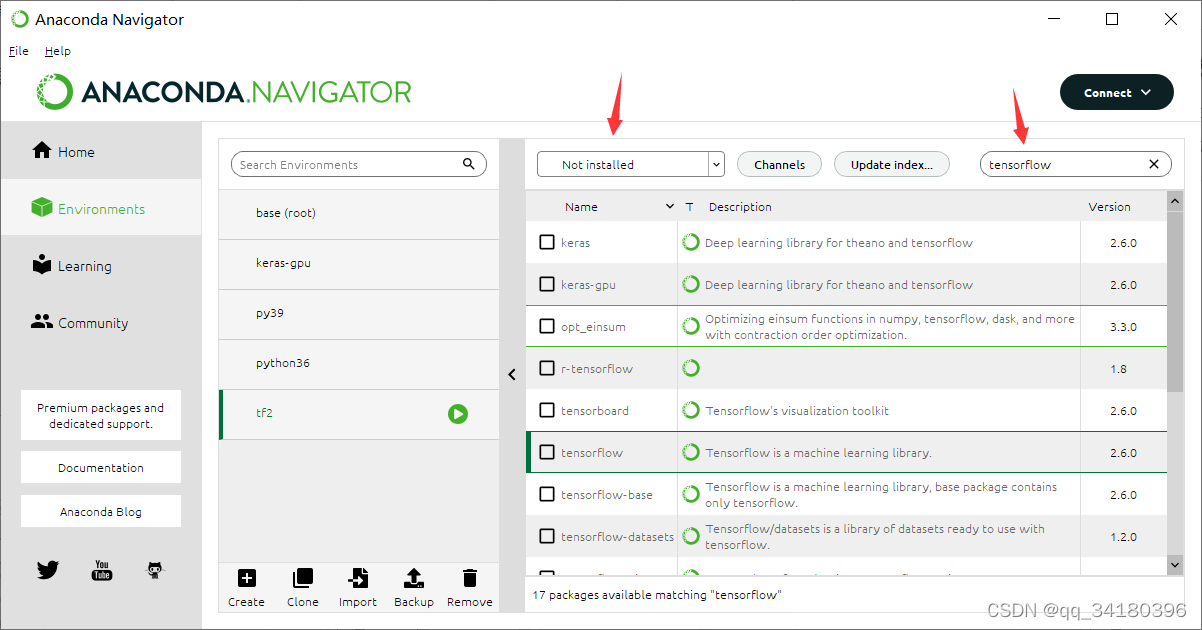Click the Remove environment trash icon
1202x630 pixels.
pyautogui.click(x=470, y=578)
